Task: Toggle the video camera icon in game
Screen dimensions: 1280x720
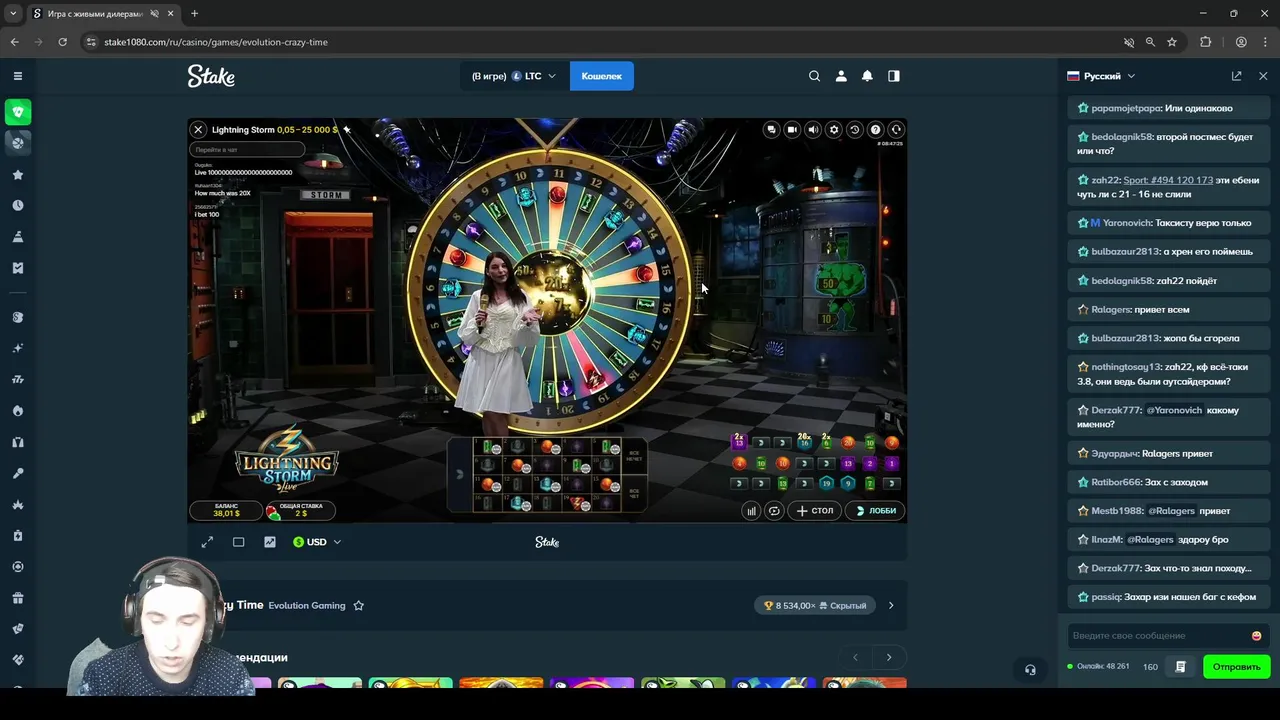Action: tap(792, 129)
